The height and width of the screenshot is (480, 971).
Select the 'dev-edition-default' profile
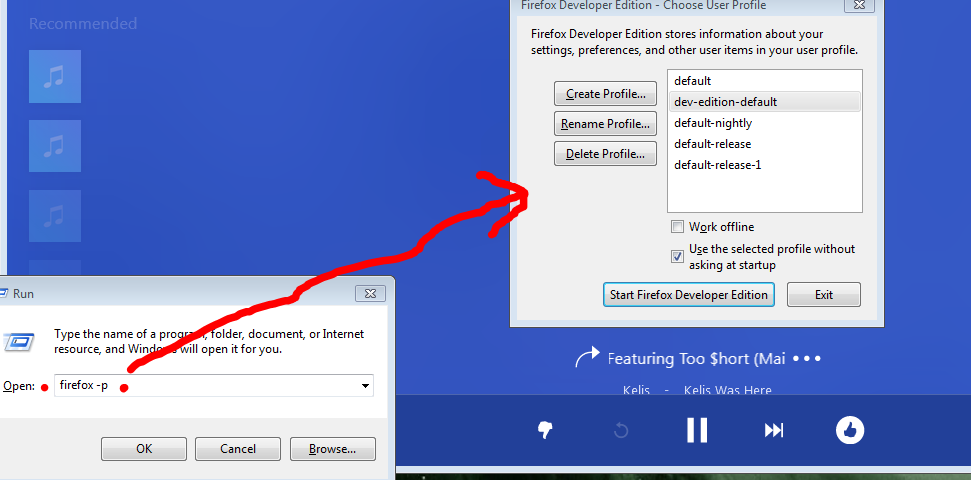tap(765, 102)
